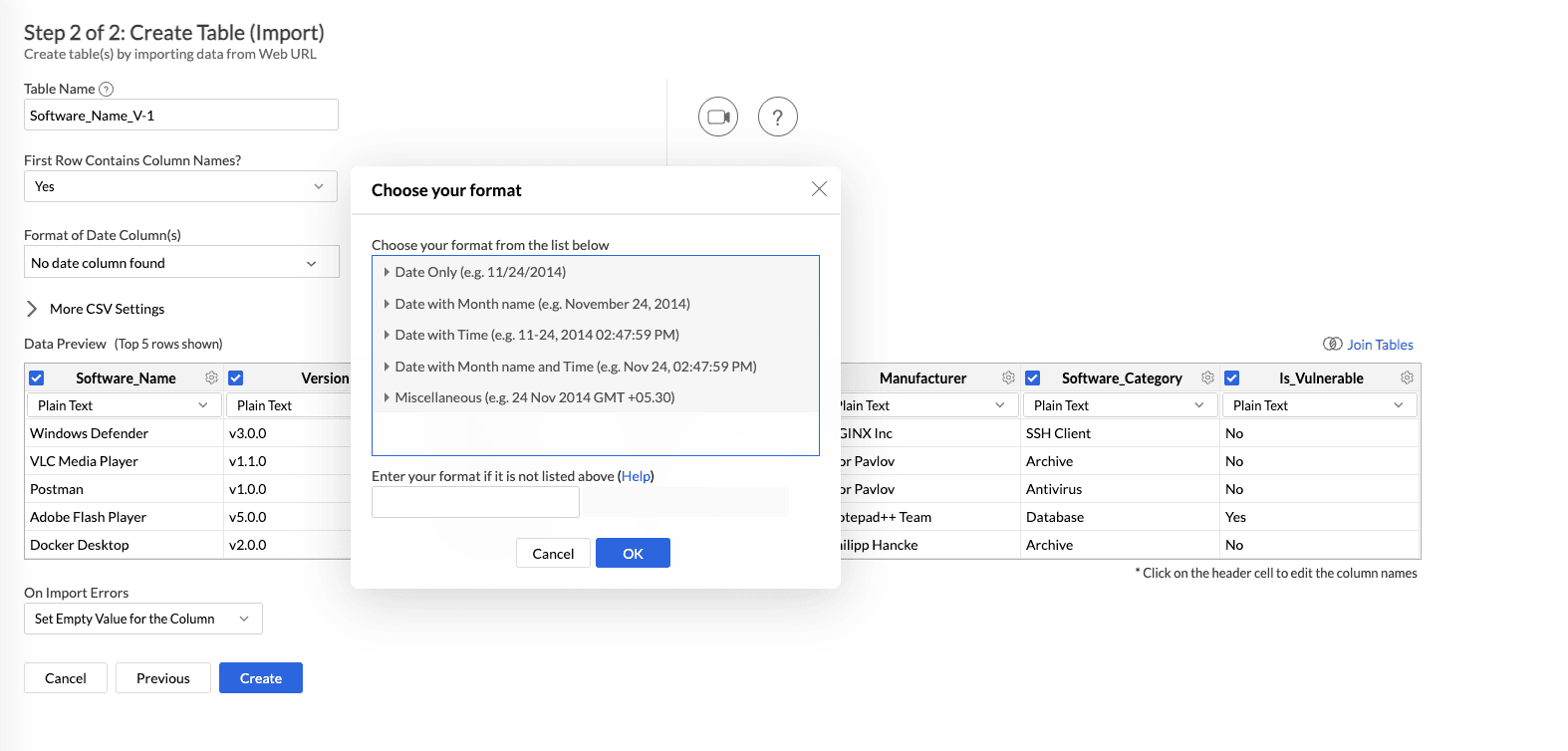Click the video tutorial camera icon
The image size is (1568, 751).
point(717,117)
